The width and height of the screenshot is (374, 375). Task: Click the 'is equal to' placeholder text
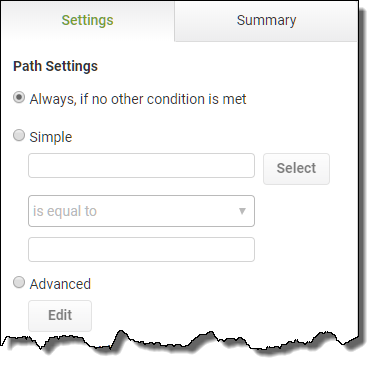point(65,211)
